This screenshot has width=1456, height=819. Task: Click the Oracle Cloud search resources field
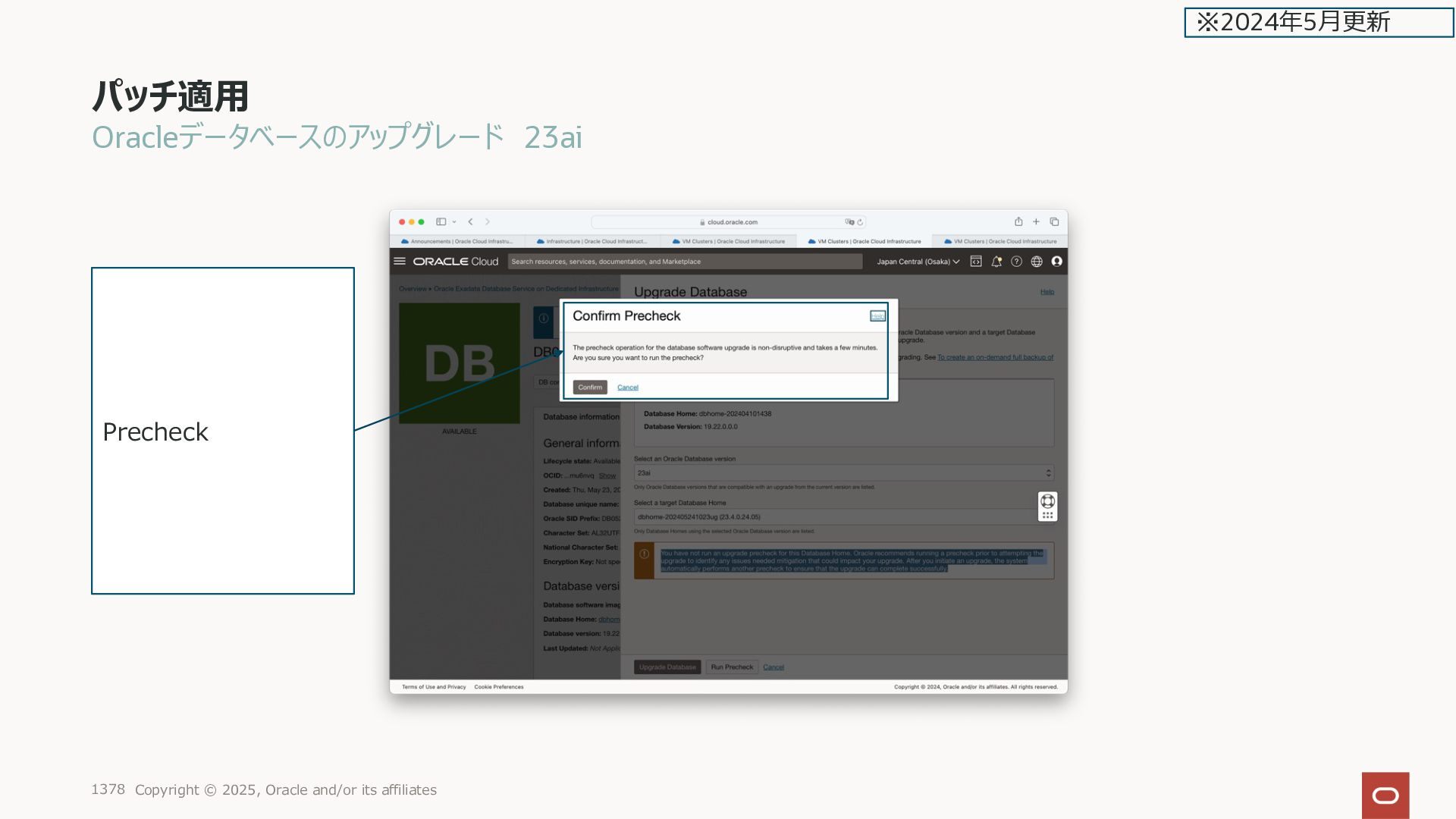(684, 262)
